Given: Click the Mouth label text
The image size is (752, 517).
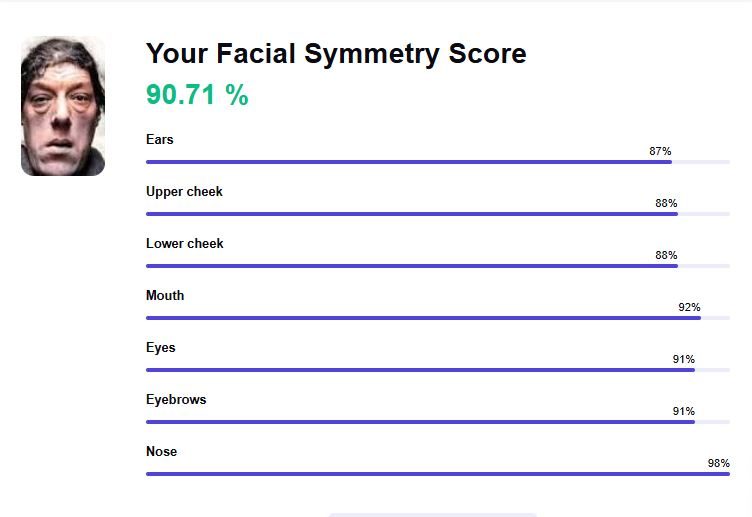Looking at the screenshot, I should tap(165, 296).
